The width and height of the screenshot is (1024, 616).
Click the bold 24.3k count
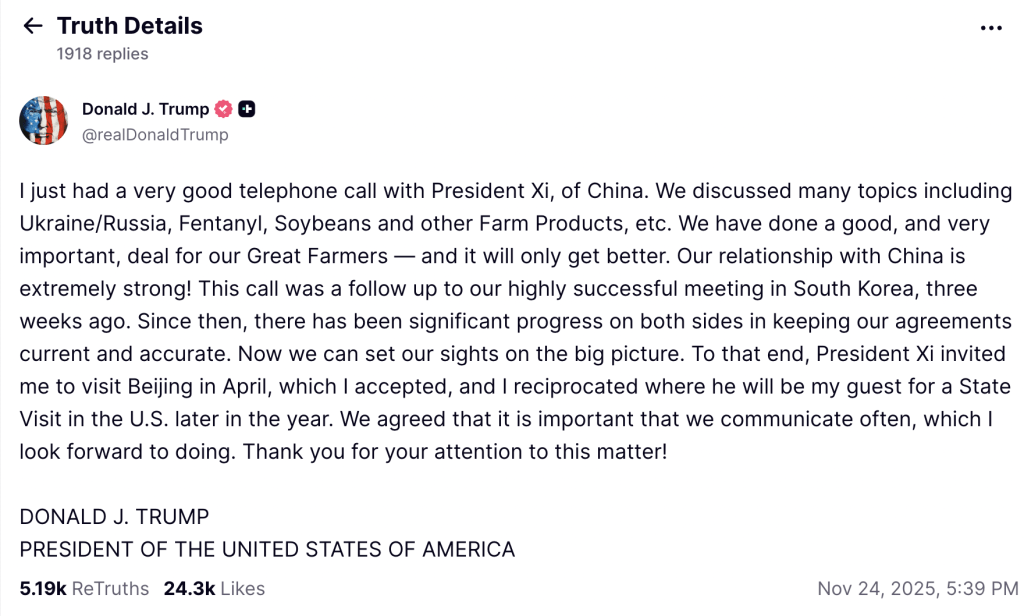tap(188, 589)
